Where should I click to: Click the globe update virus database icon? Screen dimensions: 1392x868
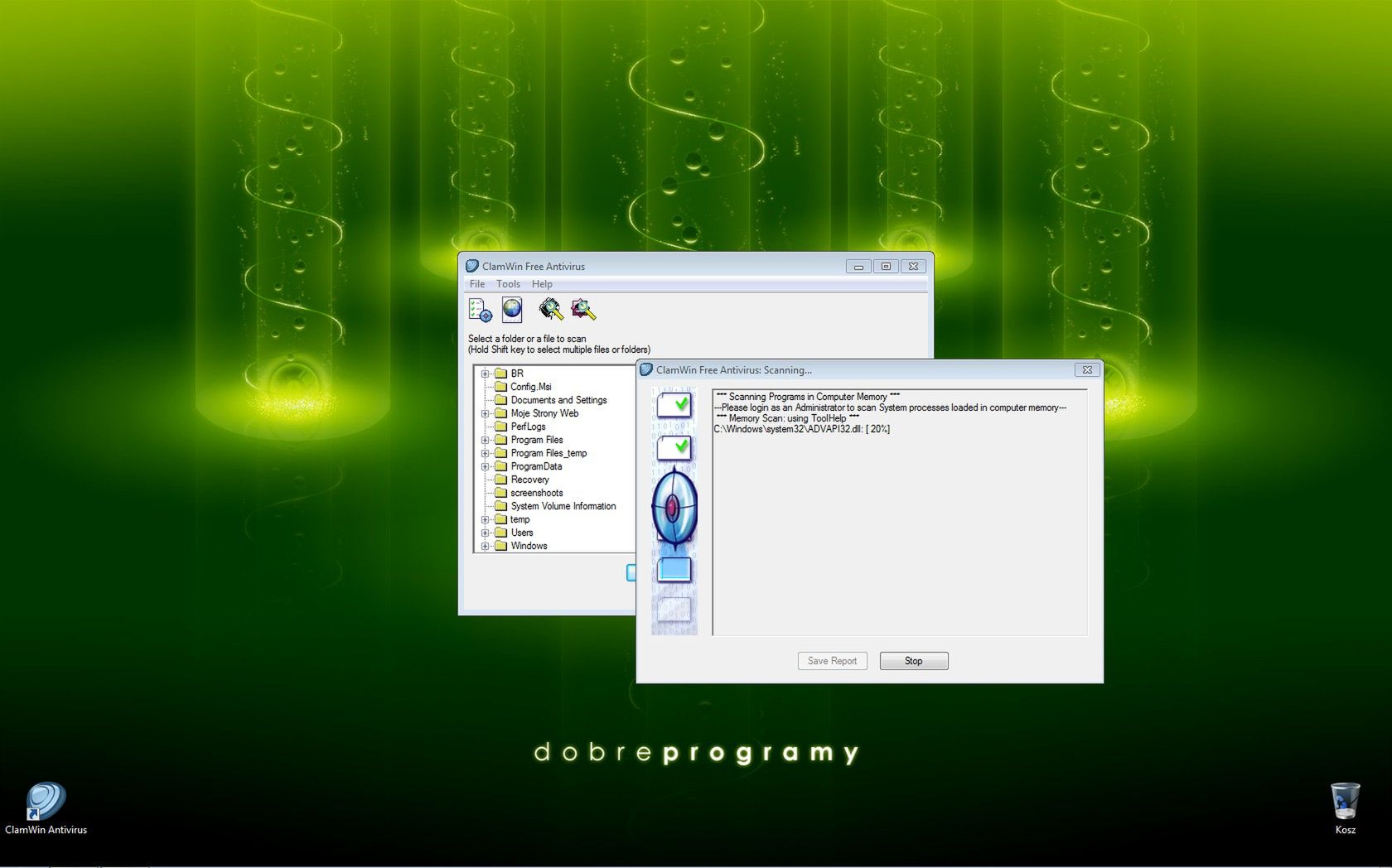pos(512,310)
